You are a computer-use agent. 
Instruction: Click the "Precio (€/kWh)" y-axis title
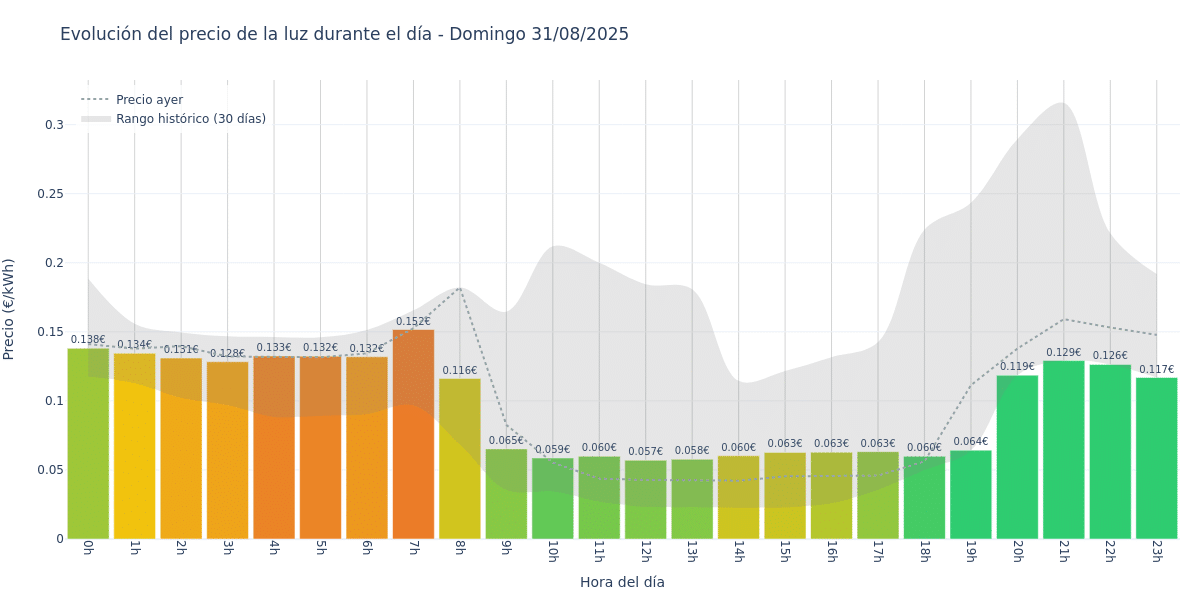(x=9, y=309)
